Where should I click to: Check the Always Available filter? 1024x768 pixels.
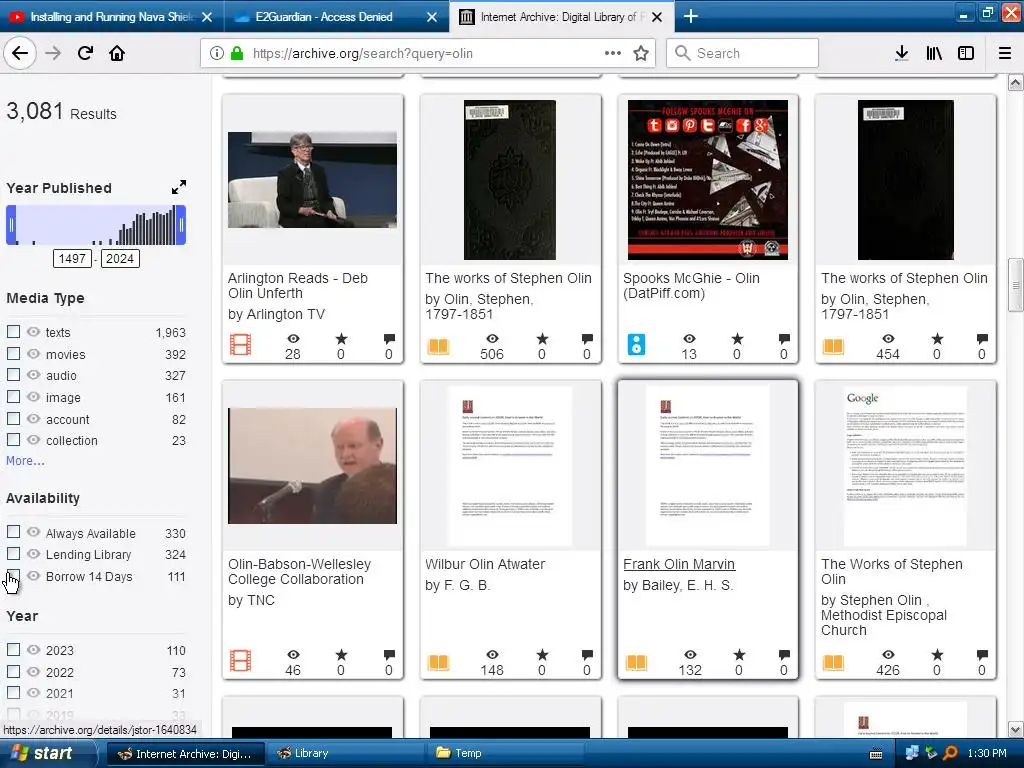(13, 532)
